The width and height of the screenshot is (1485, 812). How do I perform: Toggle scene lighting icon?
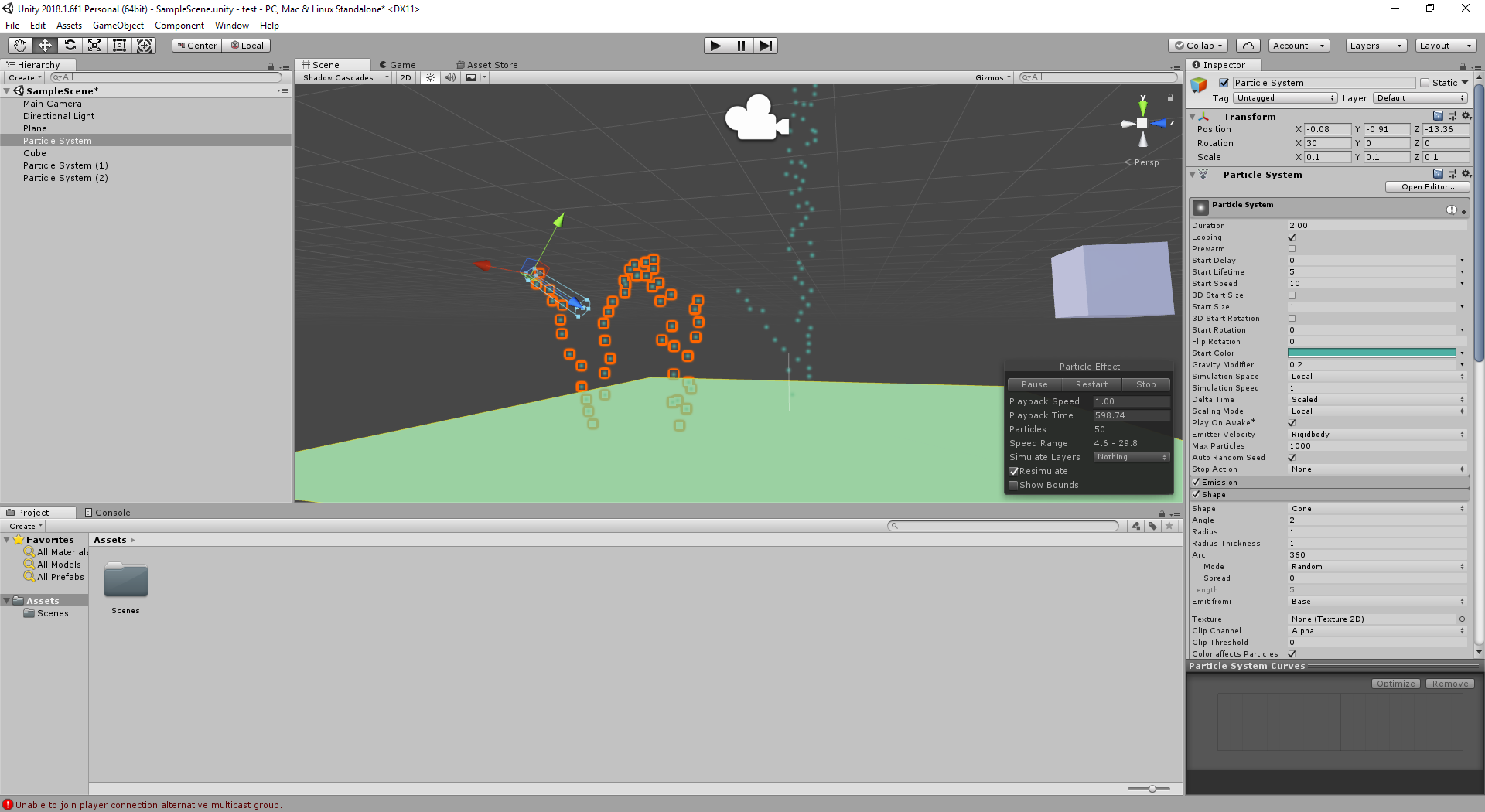coord(431,77)
